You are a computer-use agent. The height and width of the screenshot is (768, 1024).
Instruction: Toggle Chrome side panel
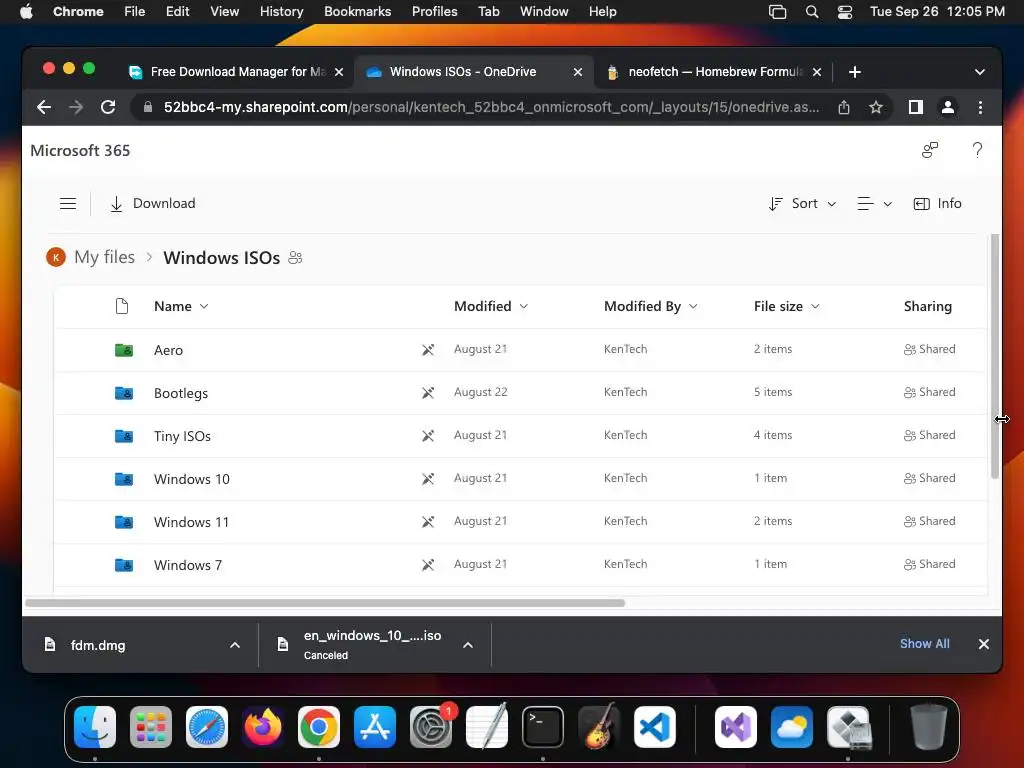(x=916, y=107)
